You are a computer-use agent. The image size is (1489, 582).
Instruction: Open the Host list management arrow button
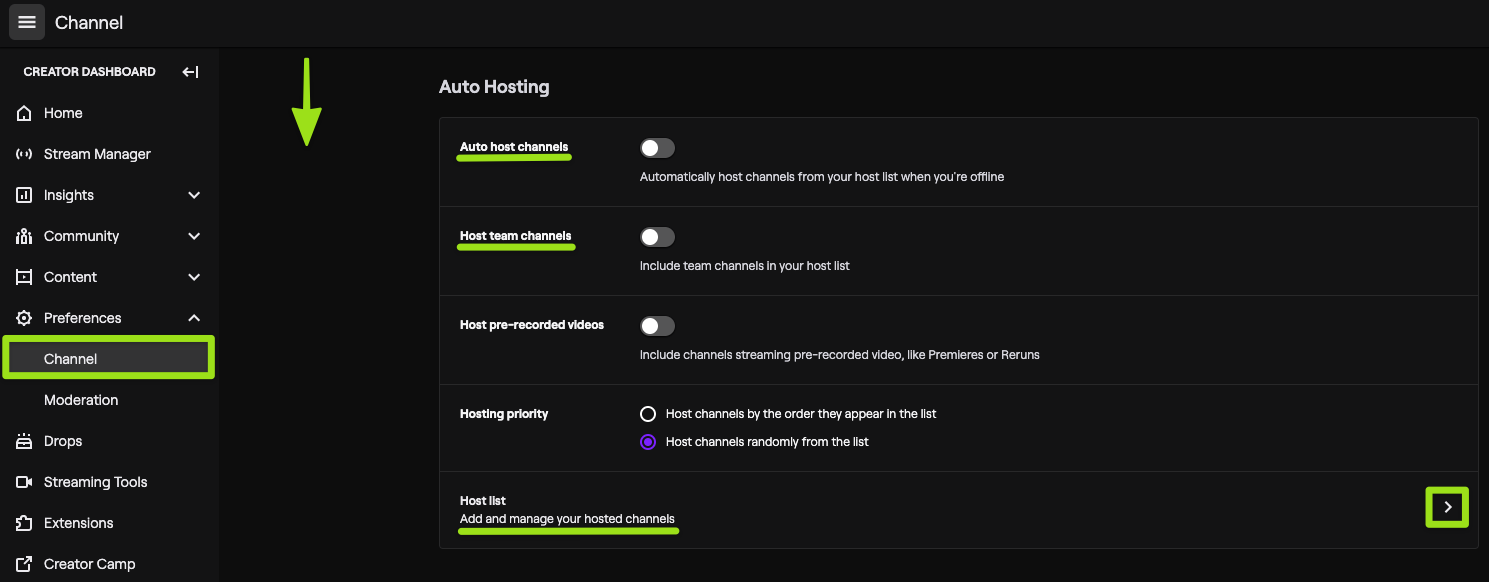click(1447, 507)
